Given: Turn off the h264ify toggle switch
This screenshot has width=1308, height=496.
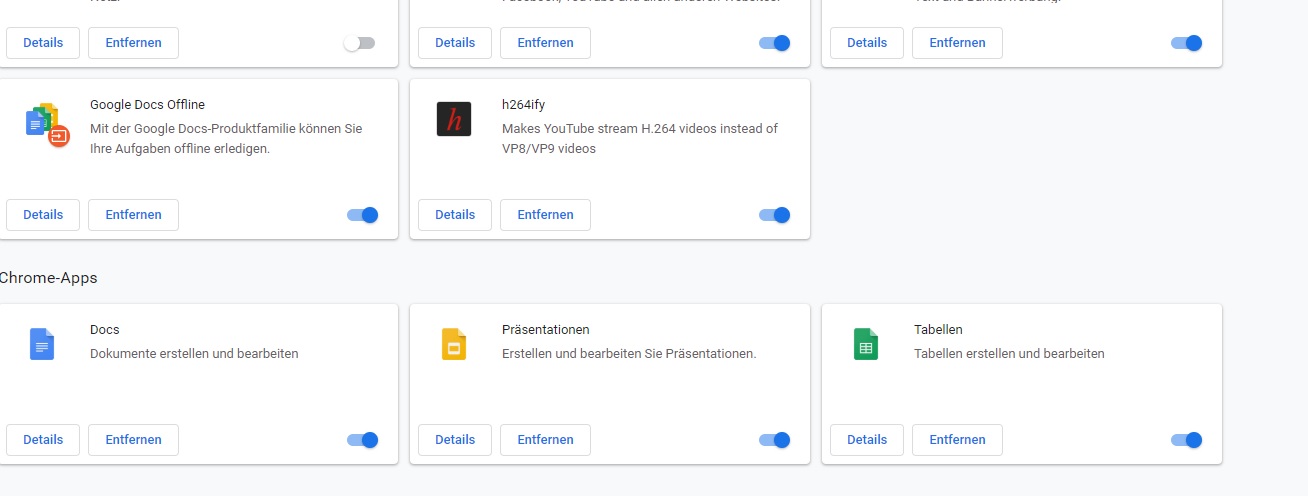Looking at the screenshot, I should 774,215.
